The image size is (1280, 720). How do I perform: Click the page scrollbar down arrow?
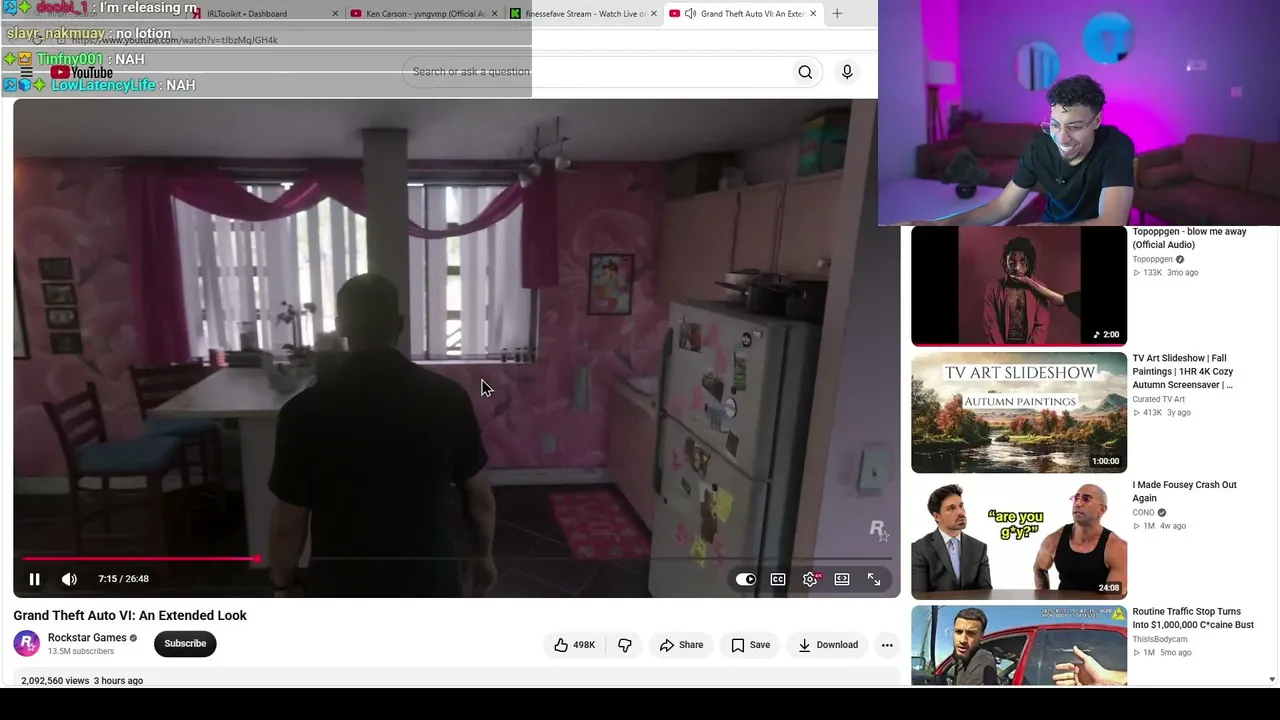(1272, 680)
